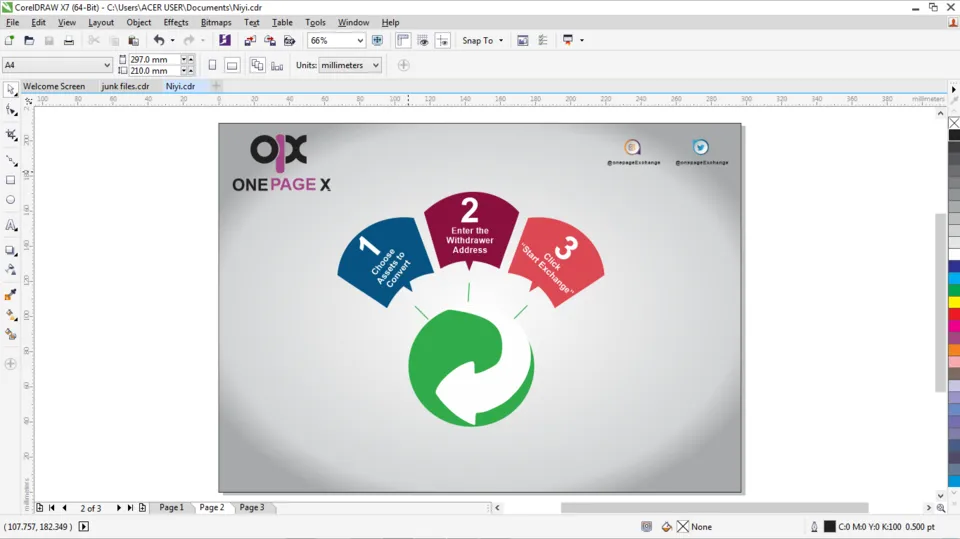Click the Open file icon

pos(29,40)
